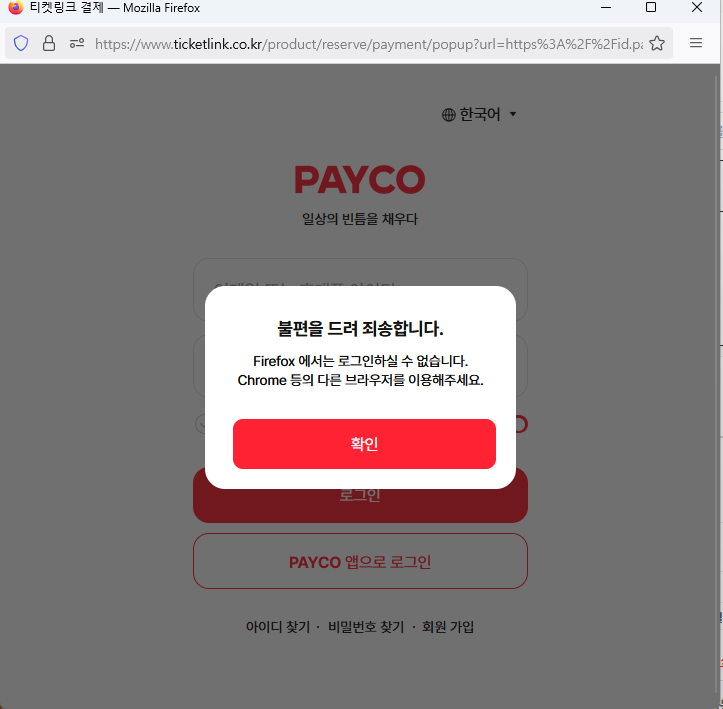This screenshot has height=709, width=723.
Task: Click the Firefox logo in title bar
Action: [16, 7]
